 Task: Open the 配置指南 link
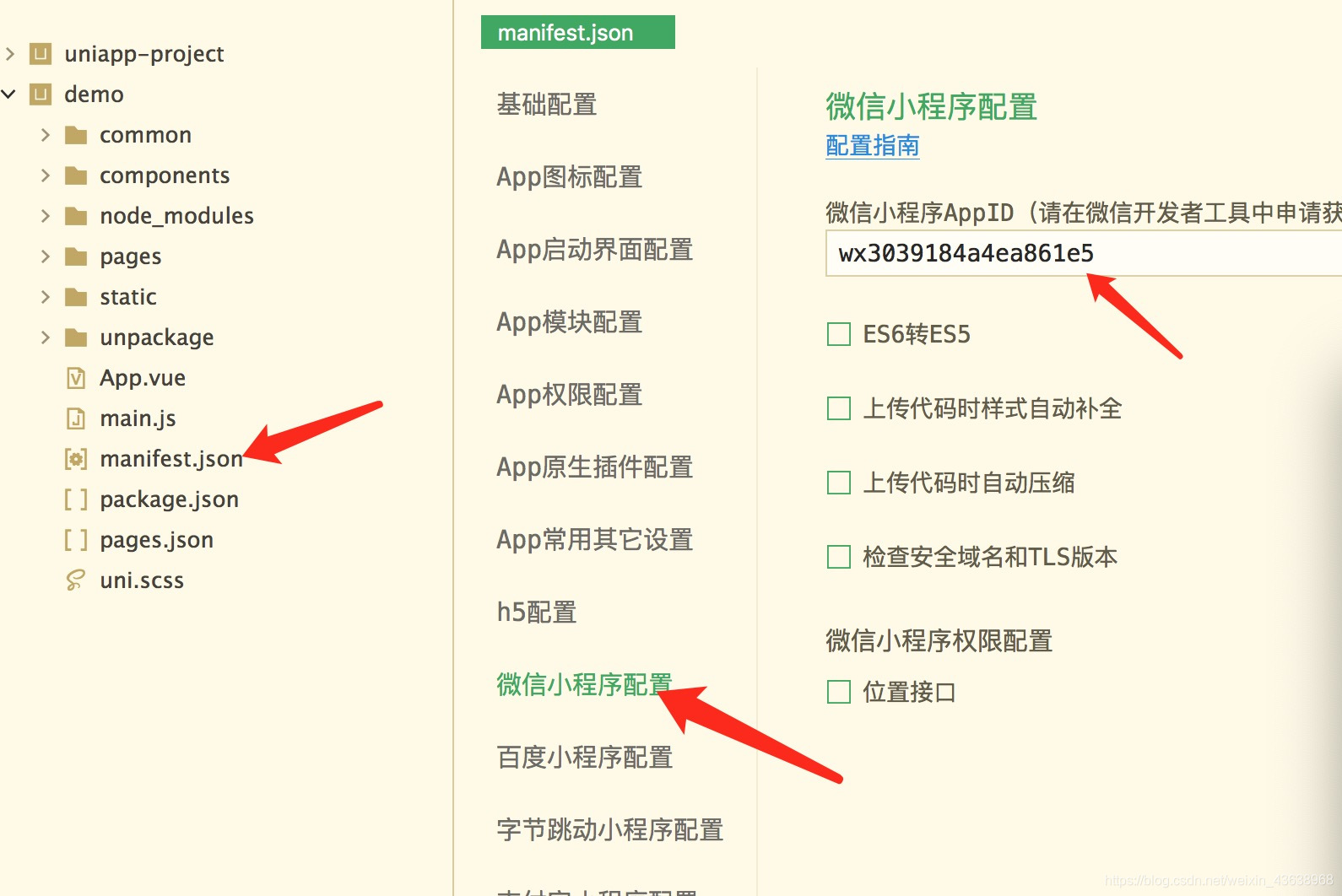pos(873,146)
